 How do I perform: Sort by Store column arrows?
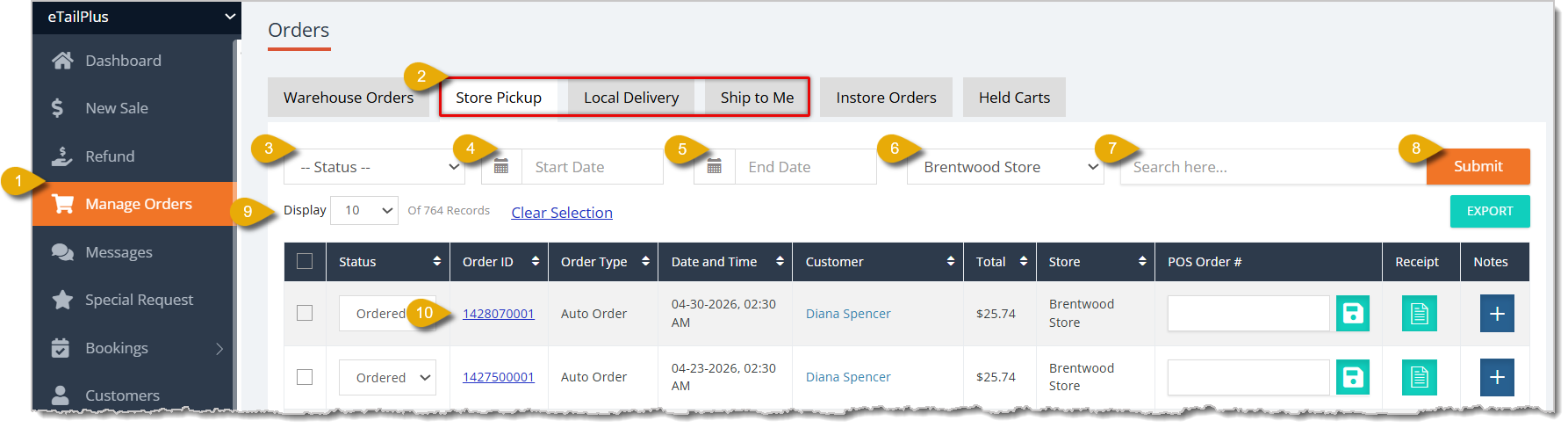click(1142, 262)
